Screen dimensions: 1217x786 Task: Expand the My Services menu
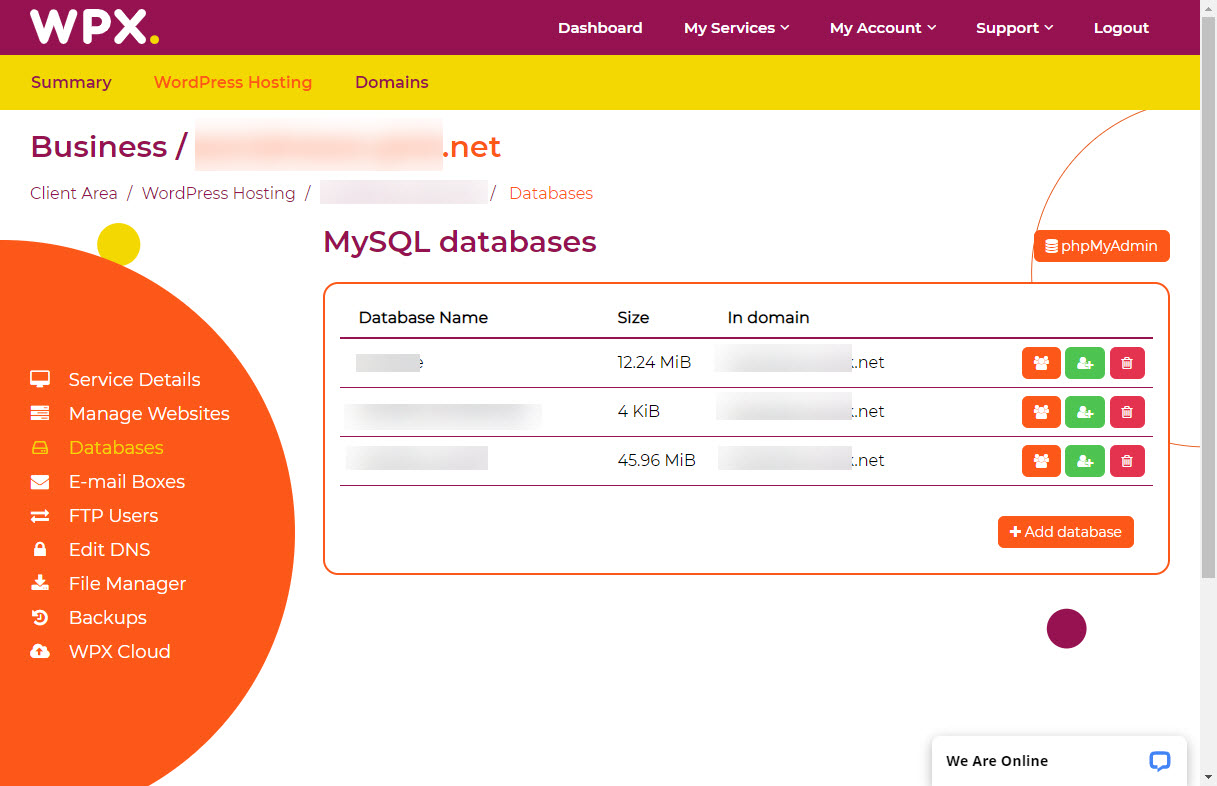click(736, 28)
